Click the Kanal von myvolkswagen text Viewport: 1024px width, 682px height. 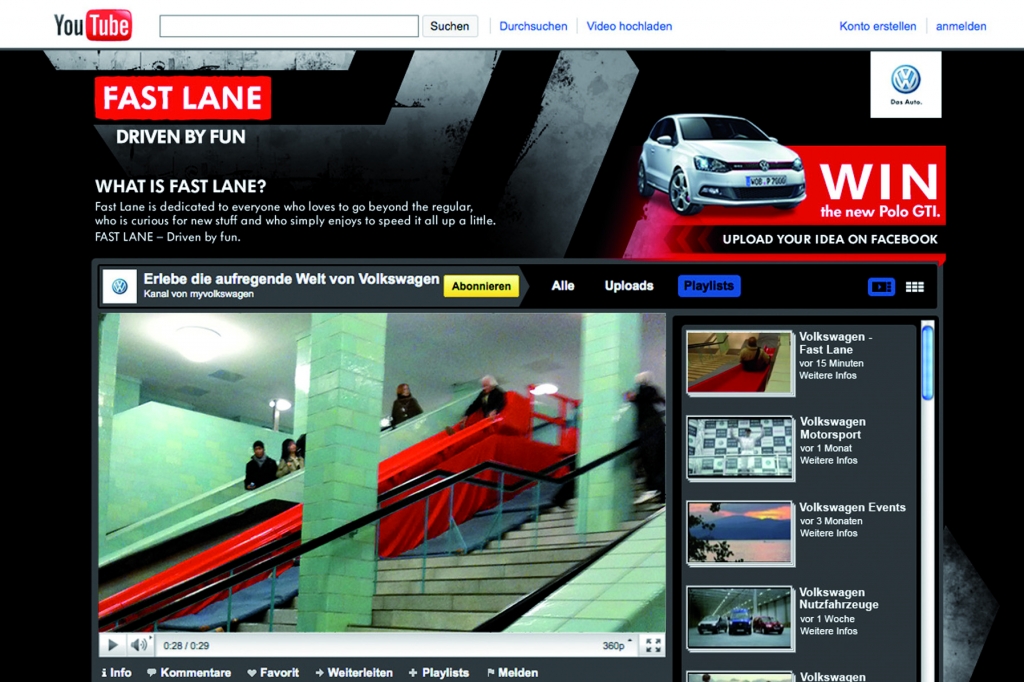[x=199, y=294]
